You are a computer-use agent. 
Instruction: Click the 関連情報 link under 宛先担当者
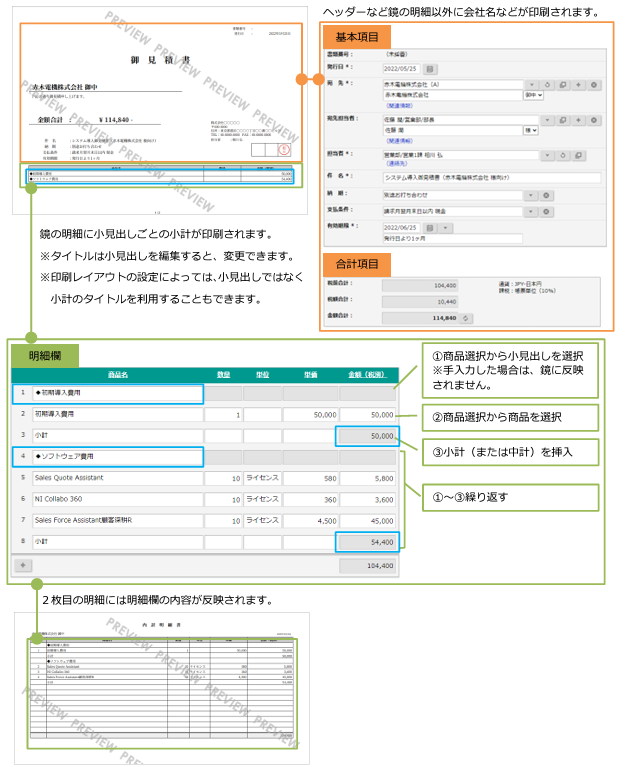tap(400, 141)
